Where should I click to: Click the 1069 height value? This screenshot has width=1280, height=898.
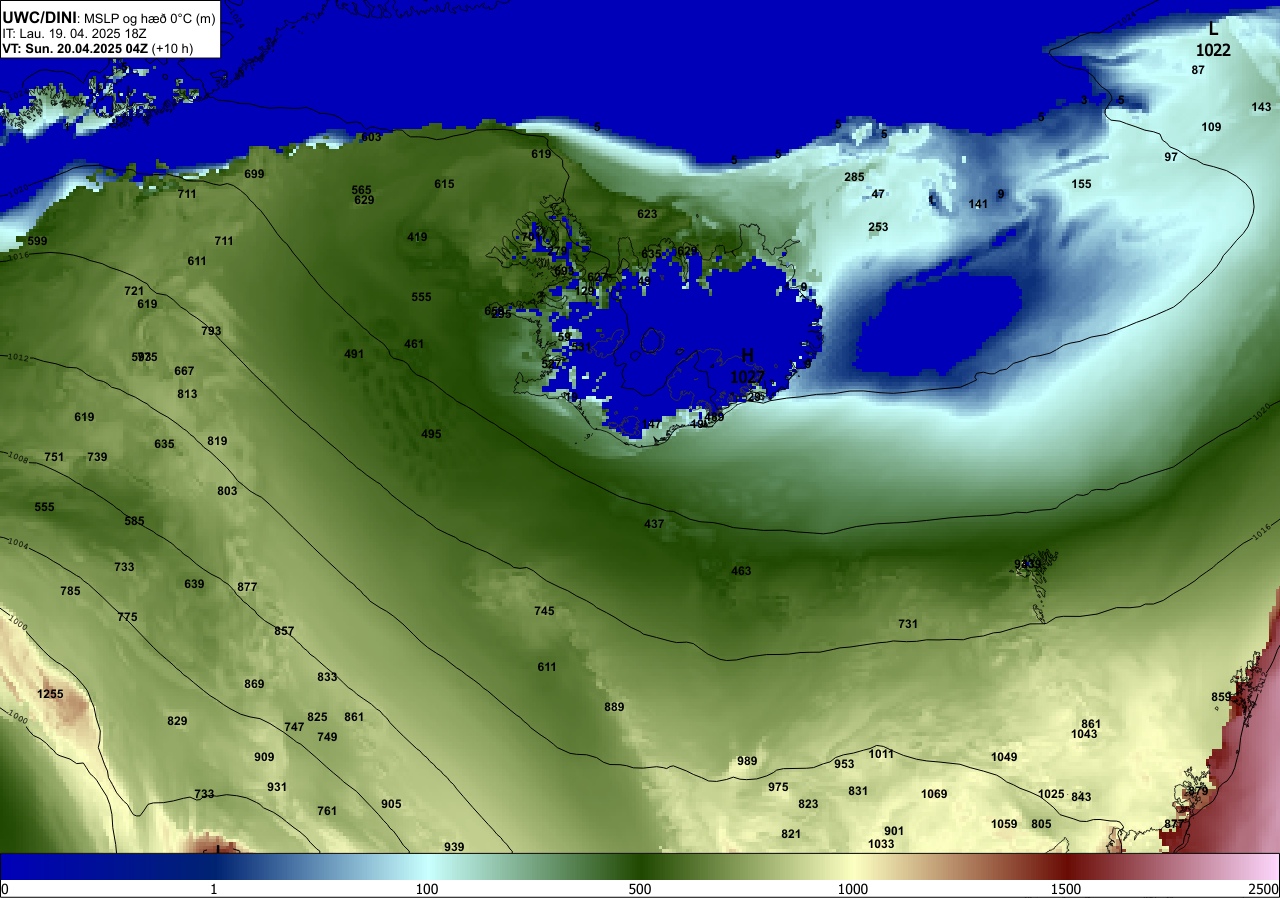(x=934, y=794)
